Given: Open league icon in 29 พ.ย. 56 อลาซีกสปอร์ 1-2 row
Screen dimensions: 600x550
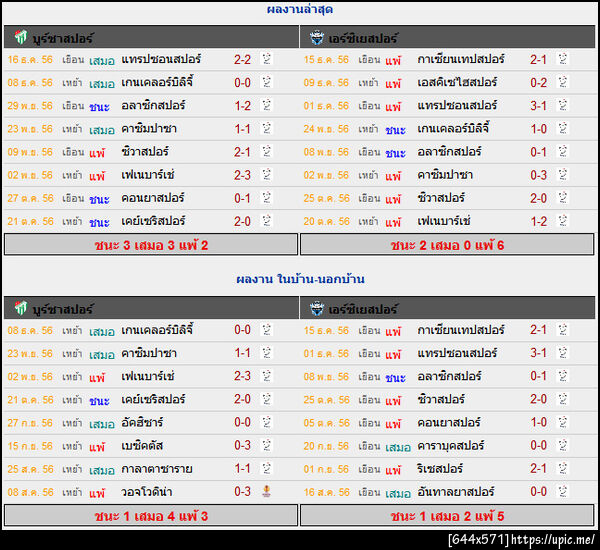Looking at the screenshot, I should (266, 105).
